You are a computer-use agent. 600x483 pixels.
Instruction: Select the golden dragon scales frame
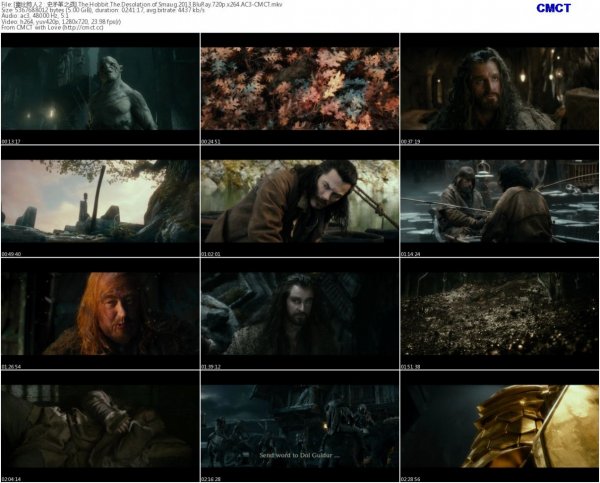pos(499,426)
